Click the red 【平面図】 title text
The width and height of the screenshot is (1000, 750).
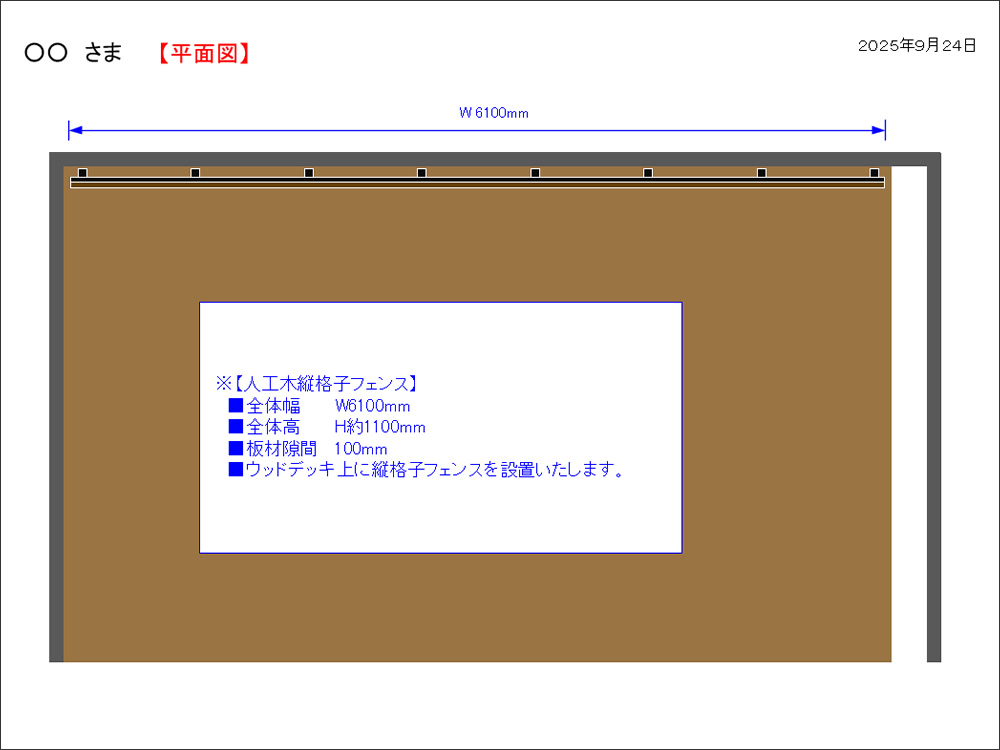203,54
